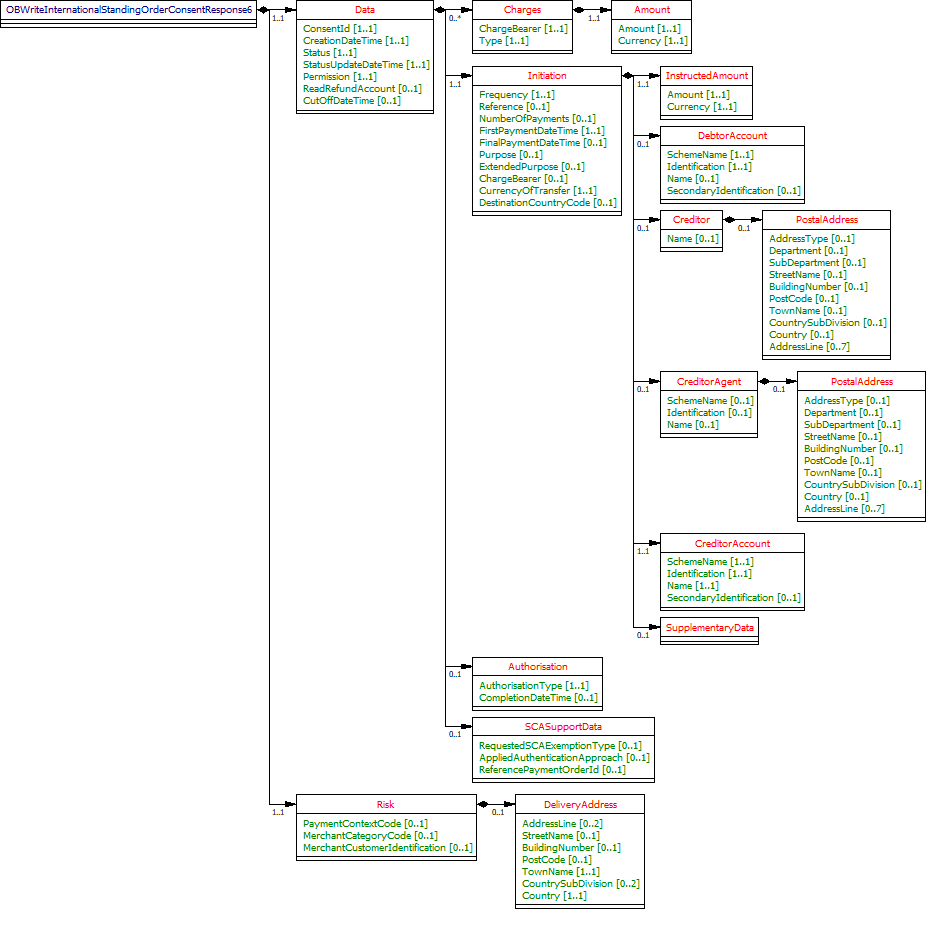Select the Risk class header
The height and width of the screenshot is (926, 926).
point(386,804)
